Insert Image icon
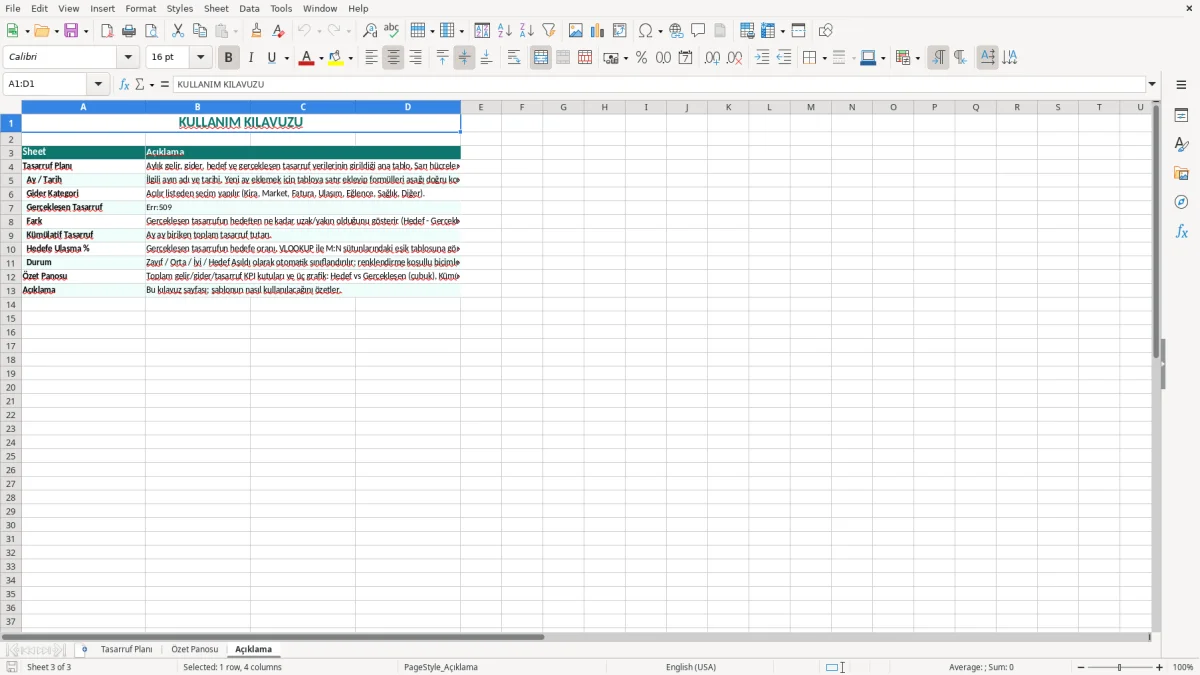Viewport: 1200px width, 675px height. coord(575,31)
